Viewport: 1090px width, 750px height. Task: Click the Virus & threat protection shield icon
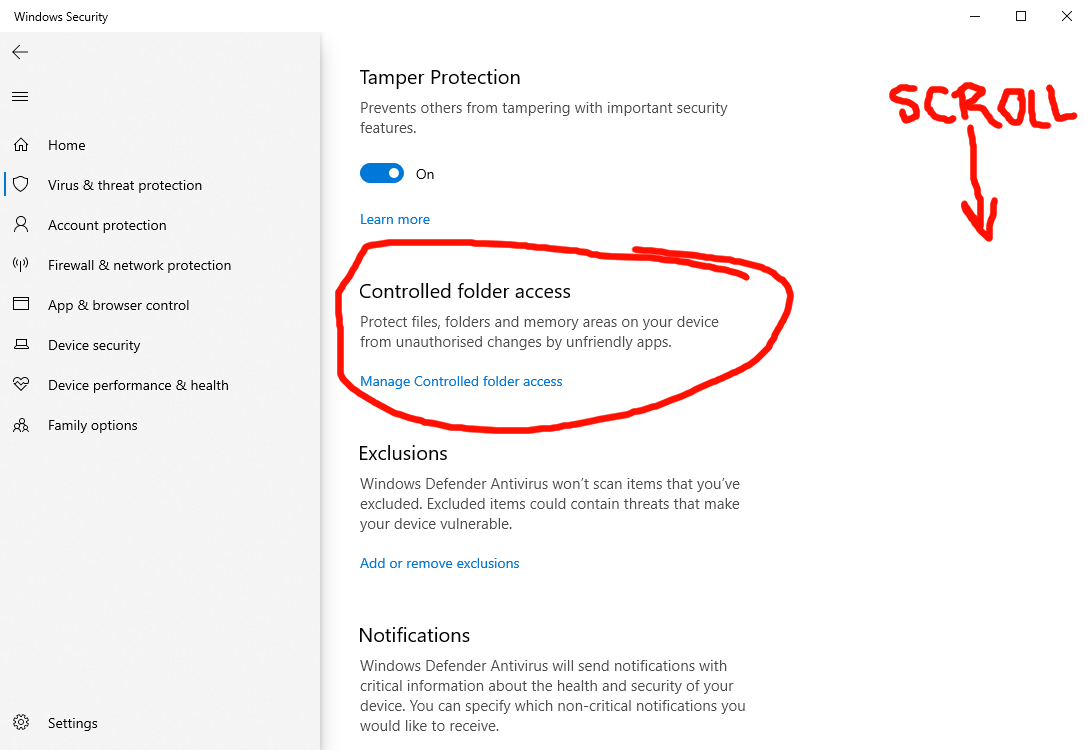point(21,184)
